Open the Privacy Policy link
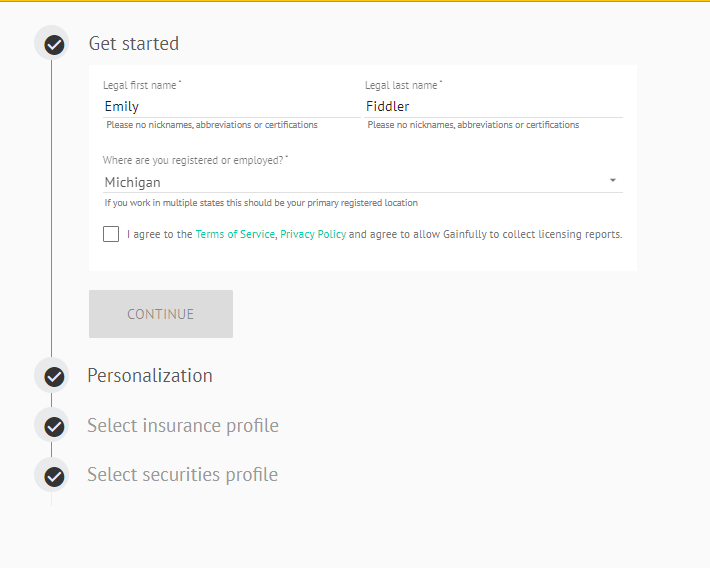 tap(313, 234)
